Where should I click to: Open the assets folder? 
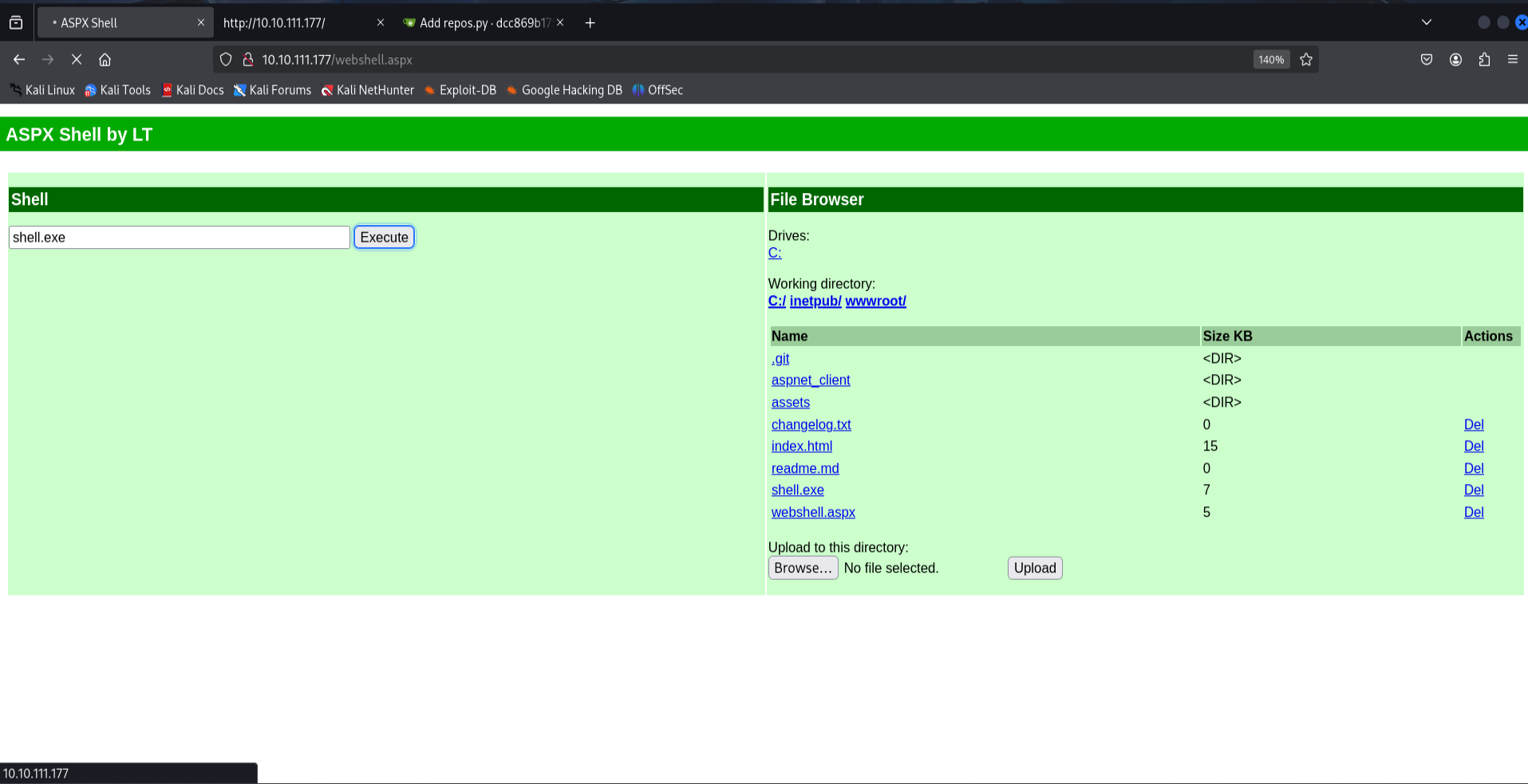(x=790, y=403)
